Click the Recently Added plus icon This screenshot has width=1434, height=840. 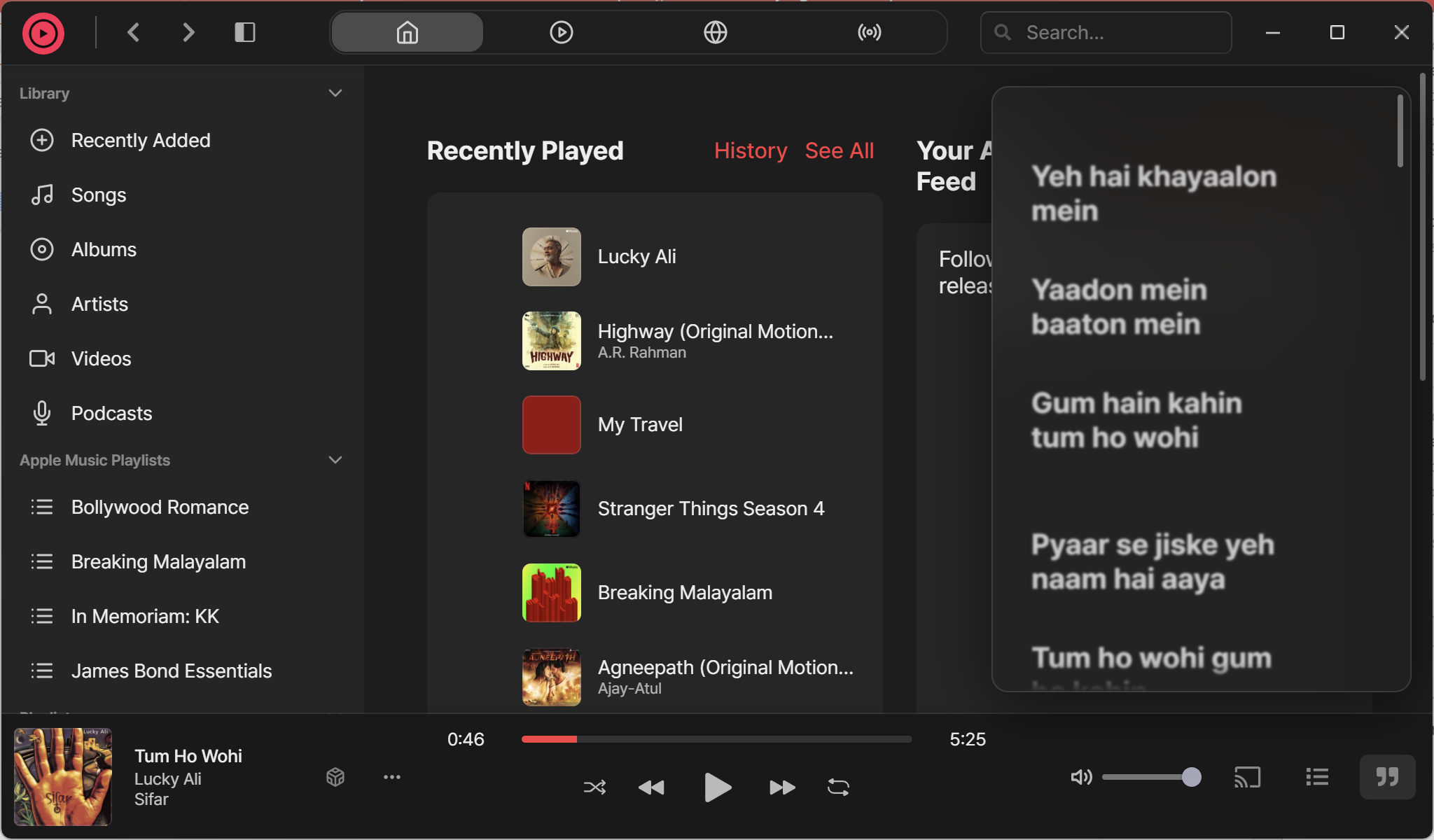pyautogui.click(x=42, y=140)
